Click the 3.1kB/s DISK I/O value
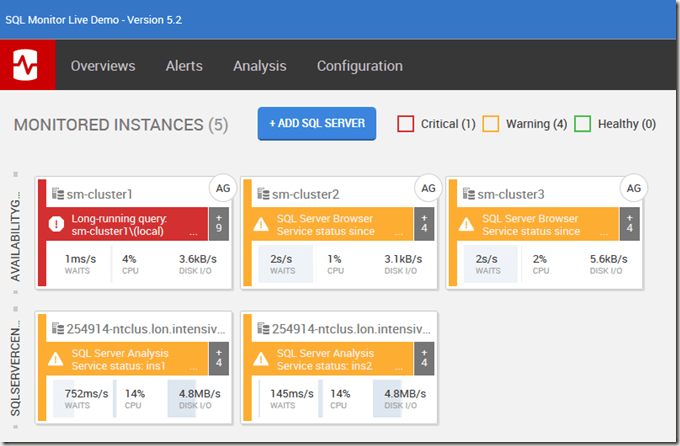680x446 pixels. tap(403, 259)
